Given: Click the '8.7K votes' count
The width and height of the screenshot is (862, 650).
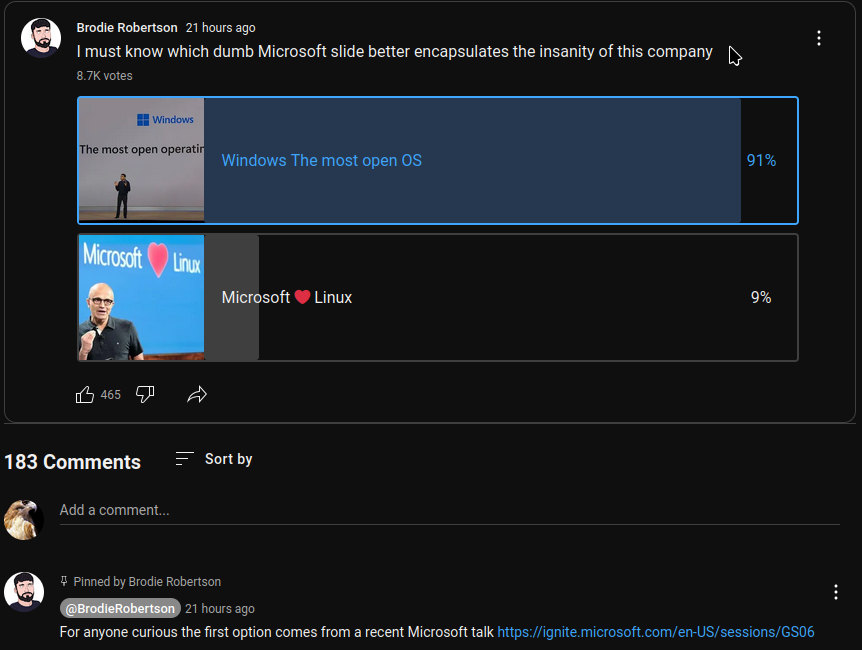Looking at the screenshot, I should [104, 76].
